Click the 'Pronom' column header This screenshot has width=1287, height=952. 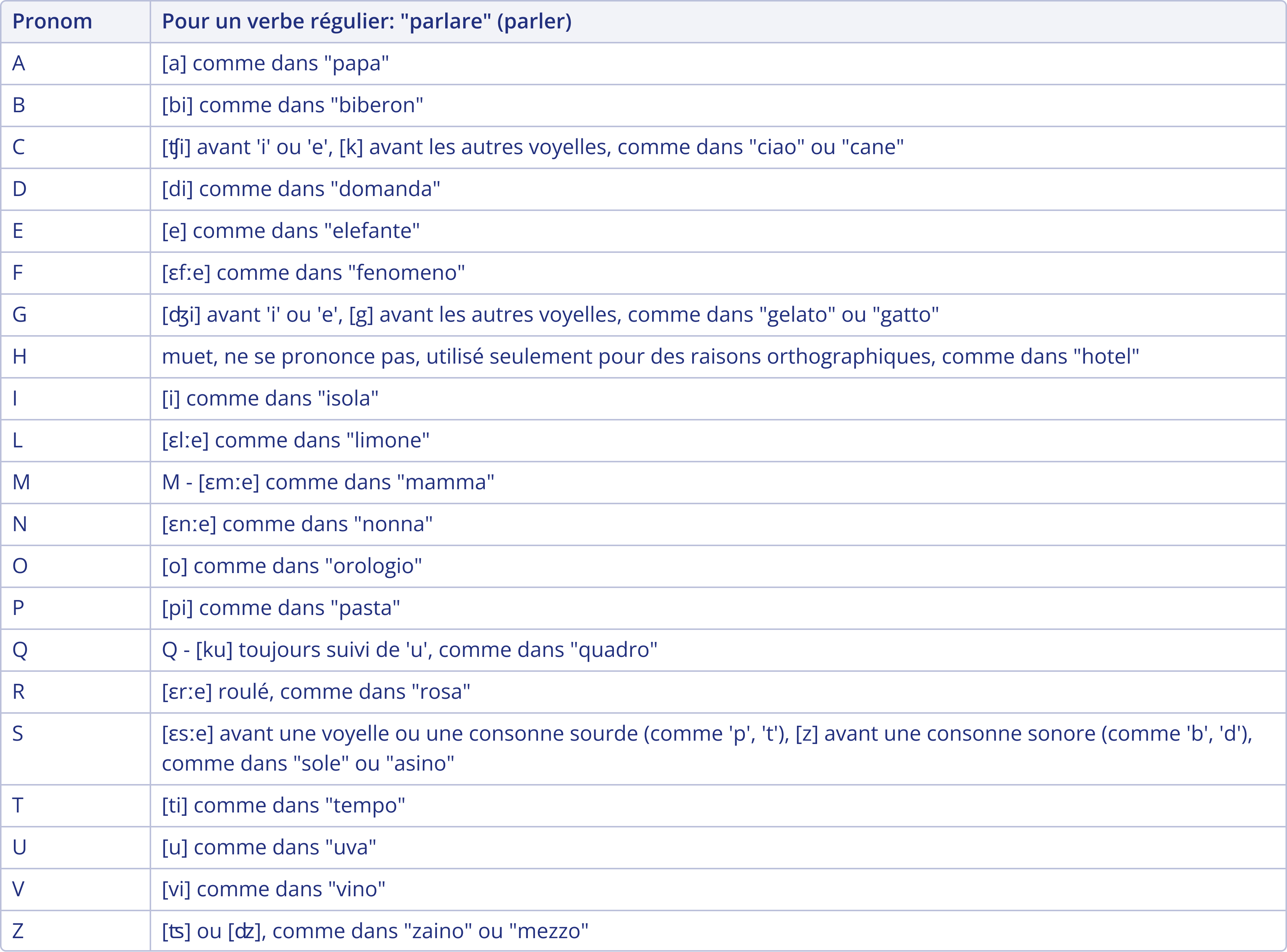[52, 21]
